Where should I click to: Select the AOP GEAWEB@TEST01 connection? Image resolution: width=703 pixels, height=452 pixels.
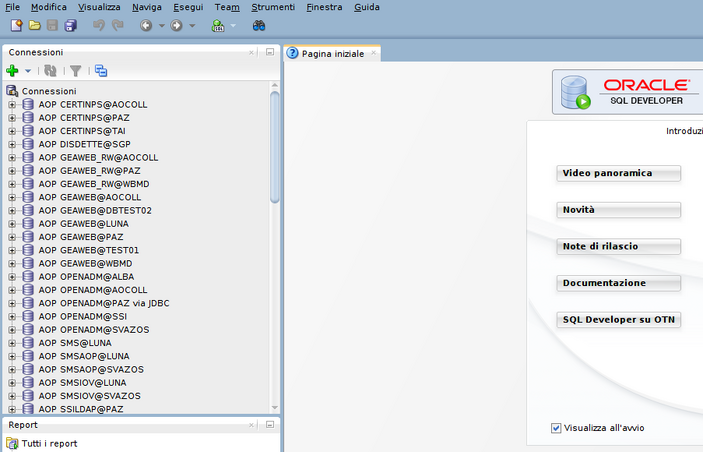point(89,250)
